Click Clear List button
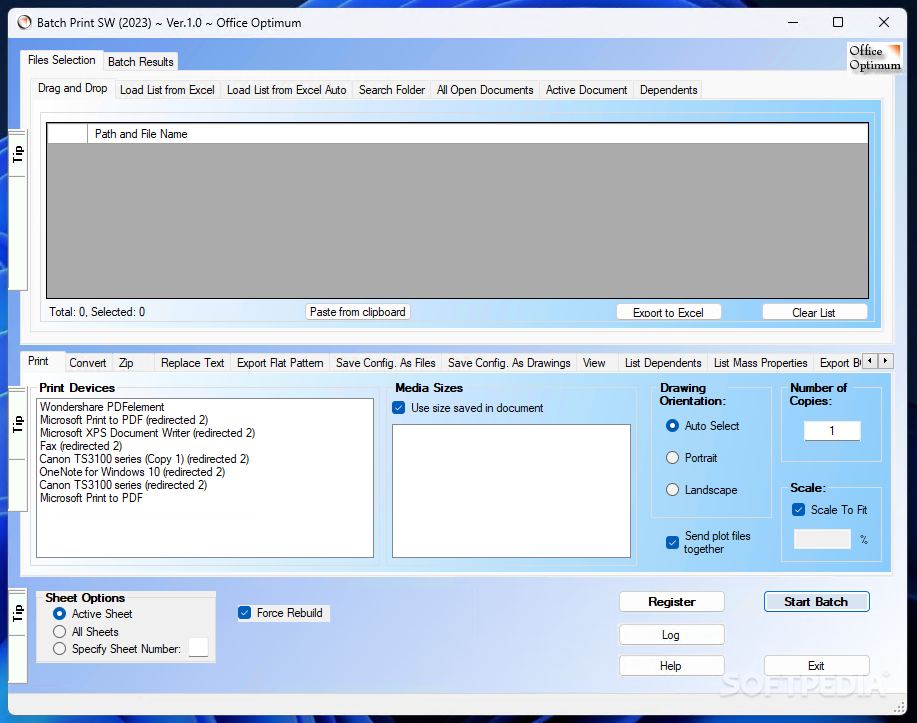Image resolution: width=917 pixels, height=723 pixels. [x=814, y=312]
